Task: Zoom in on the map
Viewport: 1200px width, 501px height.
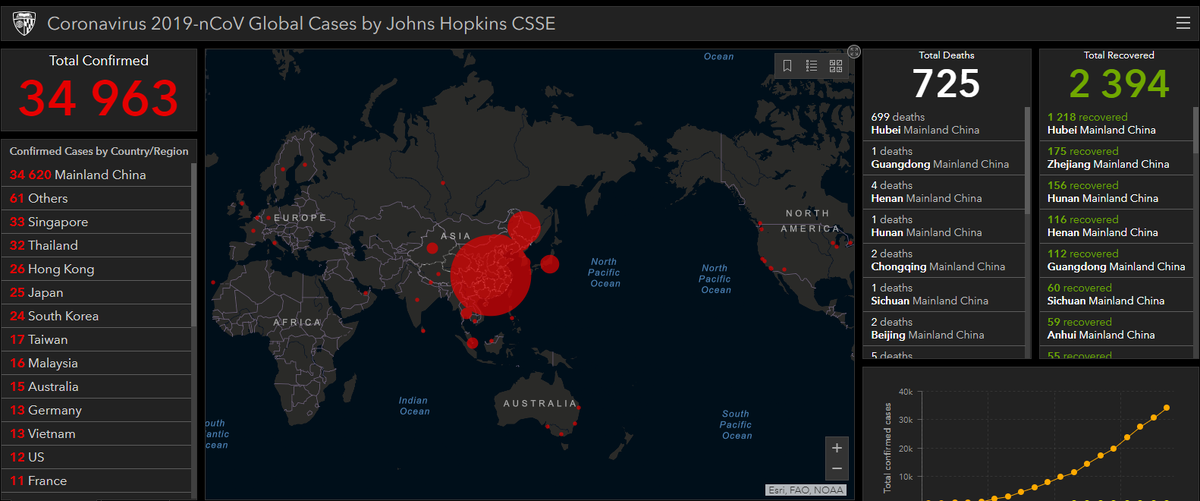Action: click(x=837, y=447)
